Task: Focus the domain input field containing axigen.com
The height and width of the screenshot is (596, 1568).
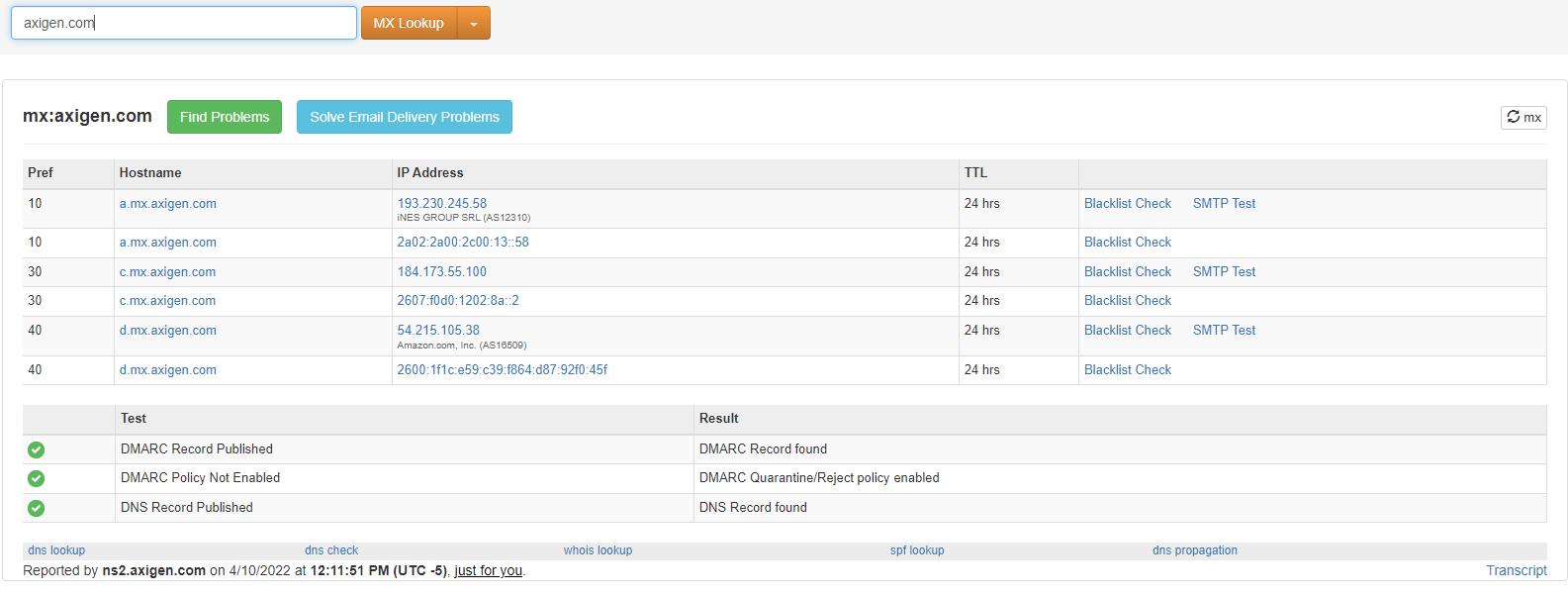Action: (184, 23)
